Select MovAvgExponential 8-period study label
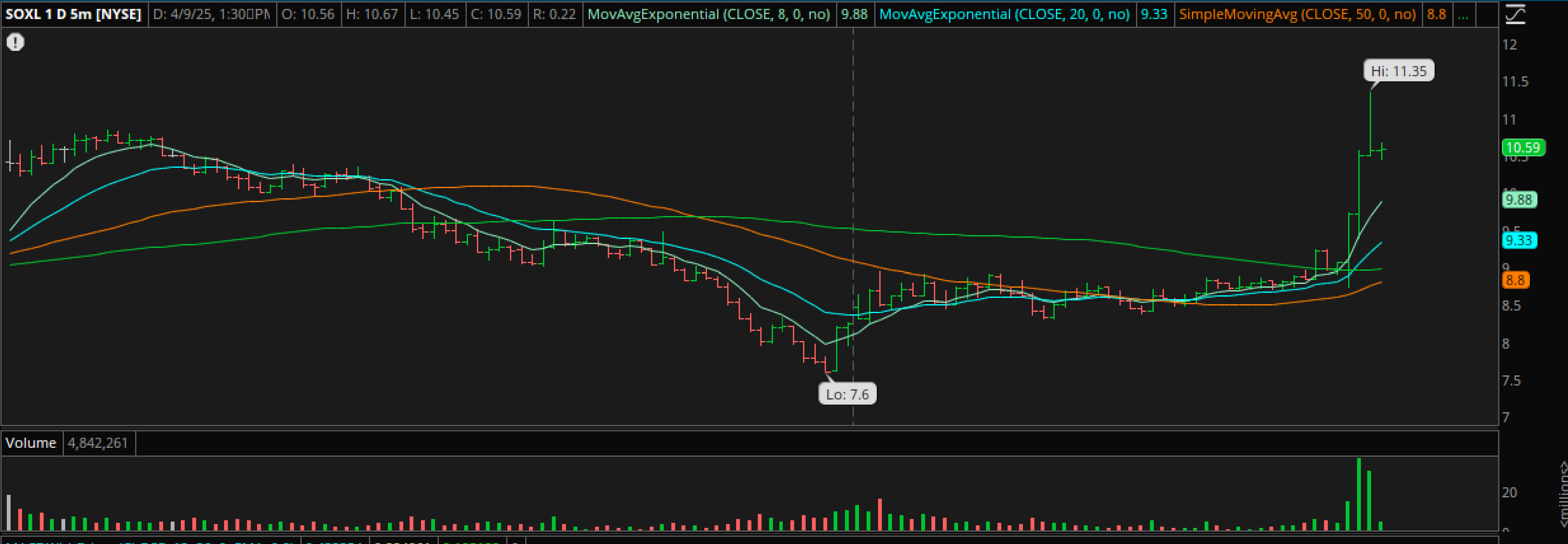 (709, 14)
